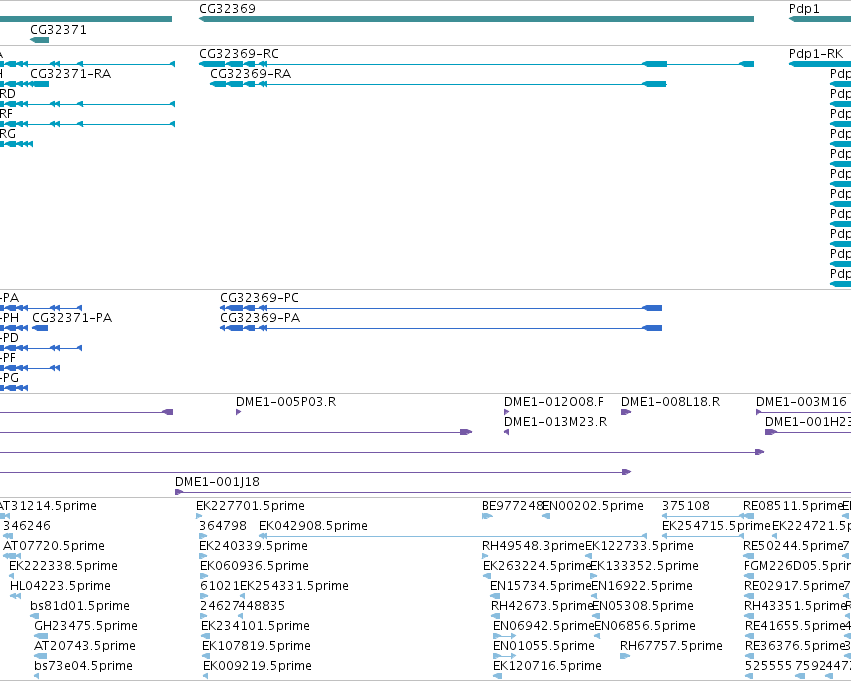Select the small CG32371 gene glyph
Viewport: 851px width, 681px height.
(40, 40)
